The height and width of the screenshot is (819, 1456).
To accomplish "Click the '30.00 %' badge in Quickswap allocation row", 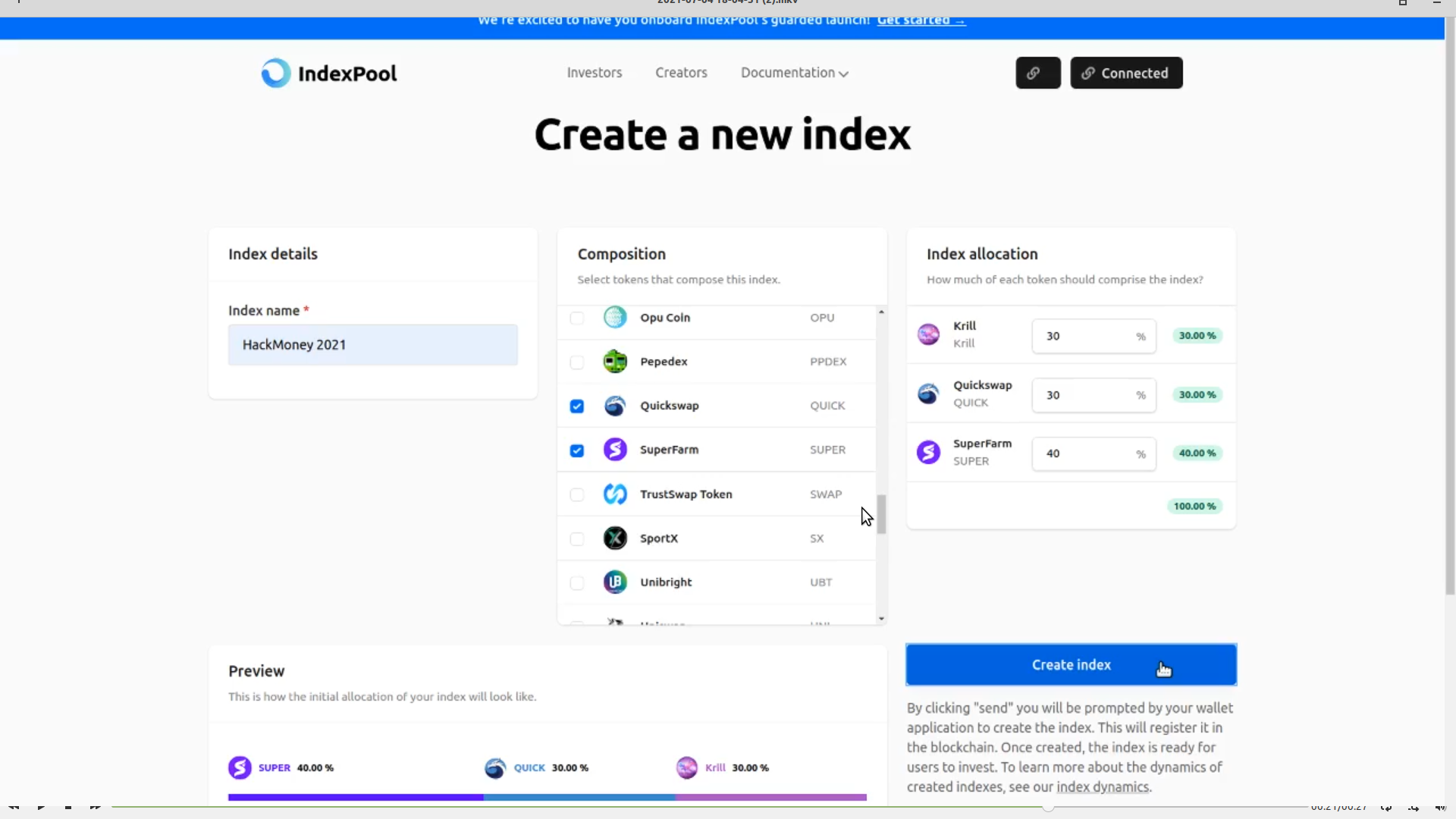I will pyautogui.click(x=1197, y=394).
